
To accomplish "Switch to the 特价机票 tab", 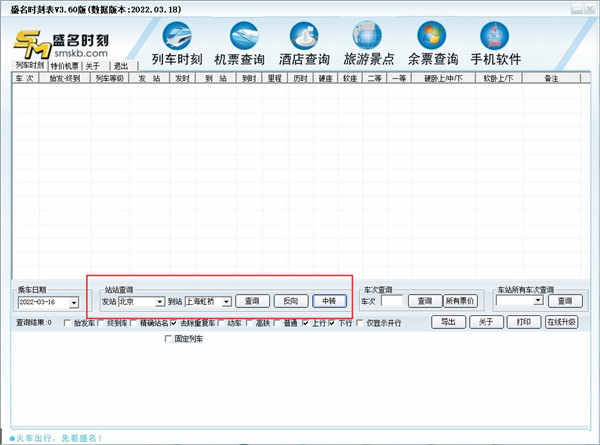I will pos(64,66).
